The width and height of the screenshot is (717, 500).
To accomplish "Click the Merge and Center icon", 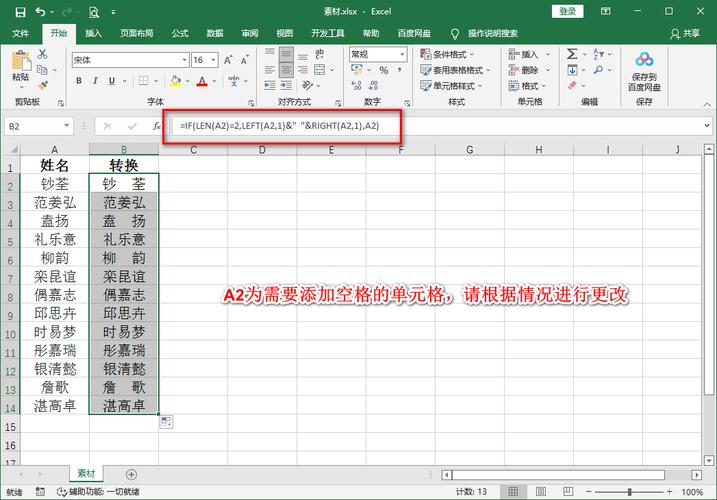I will 320,70.
